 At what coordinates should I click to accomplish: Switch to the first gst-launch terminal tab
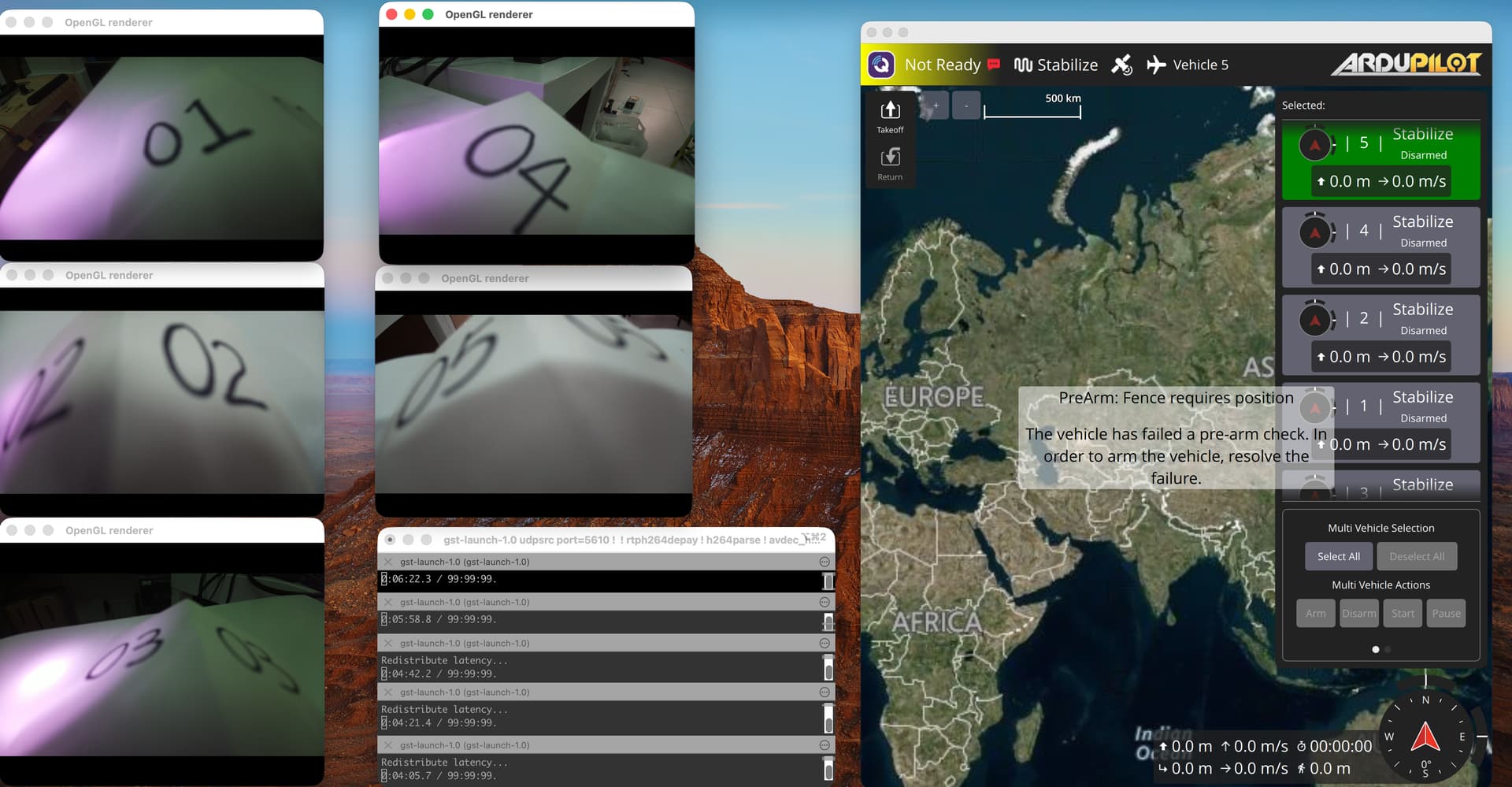pyautogui.click(x=465, y=562)
